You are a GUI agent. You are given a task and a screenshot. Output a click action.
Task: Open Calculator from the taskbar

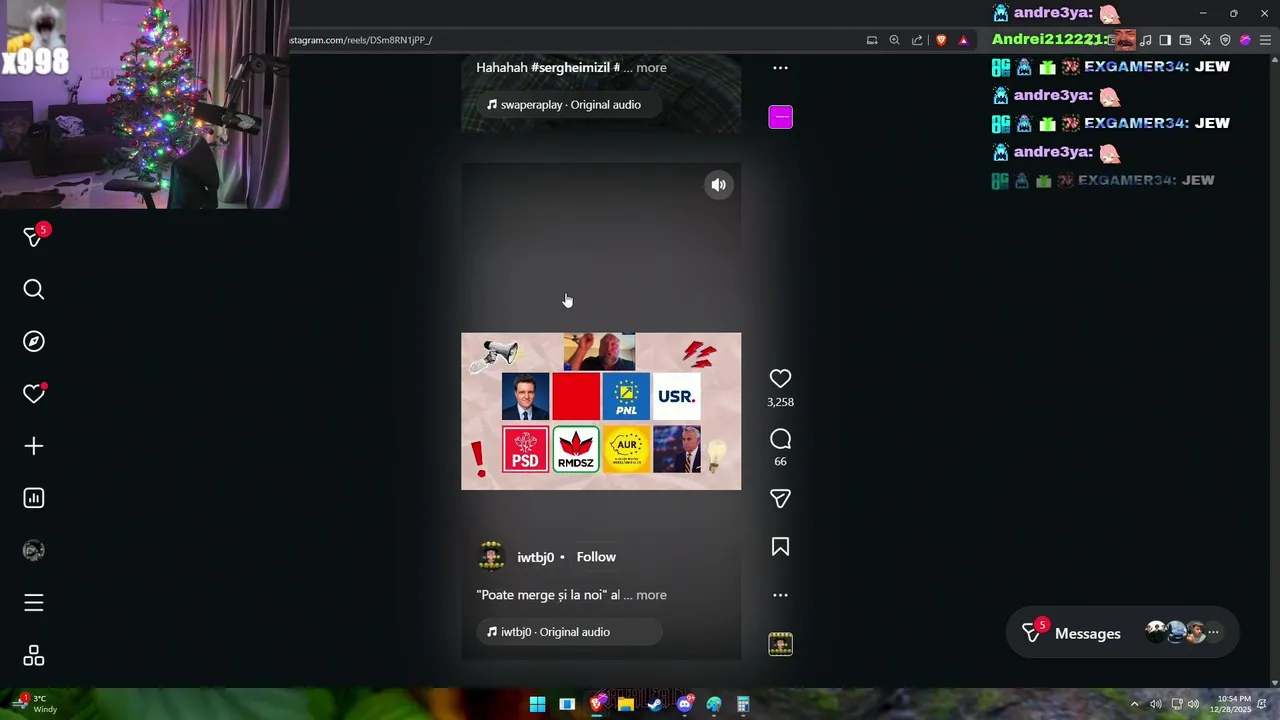pos(743,704)
